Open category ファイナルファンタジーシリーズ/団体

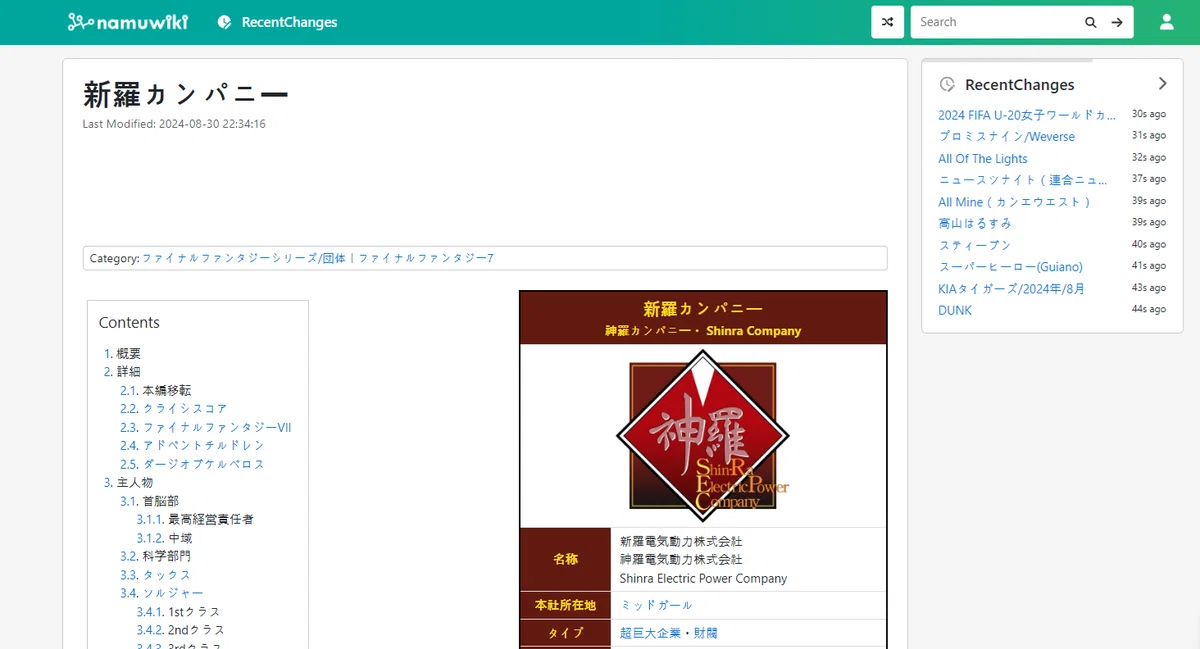[x=244, y=258]
